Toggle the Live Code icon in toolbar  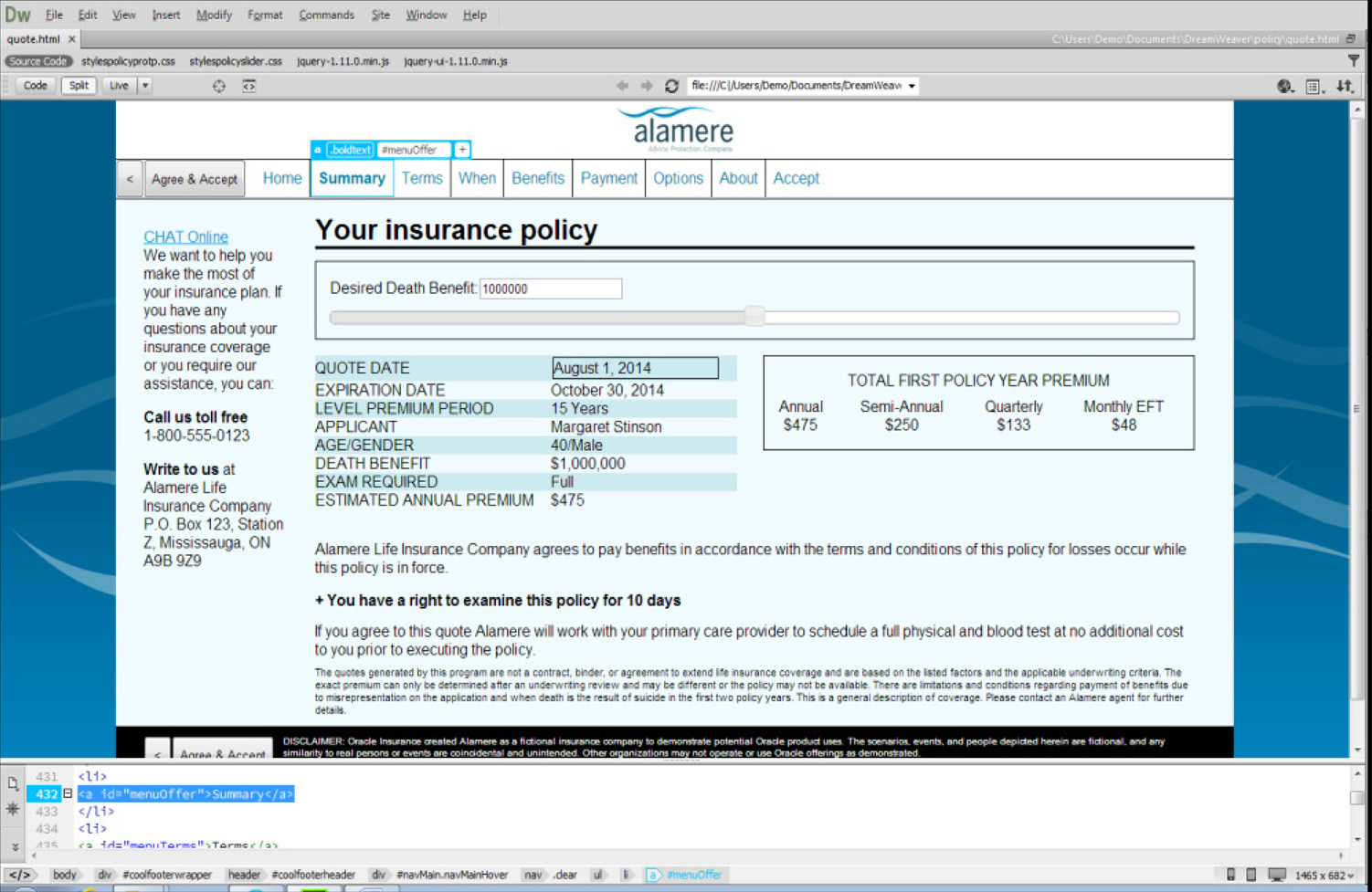point(249,86)
